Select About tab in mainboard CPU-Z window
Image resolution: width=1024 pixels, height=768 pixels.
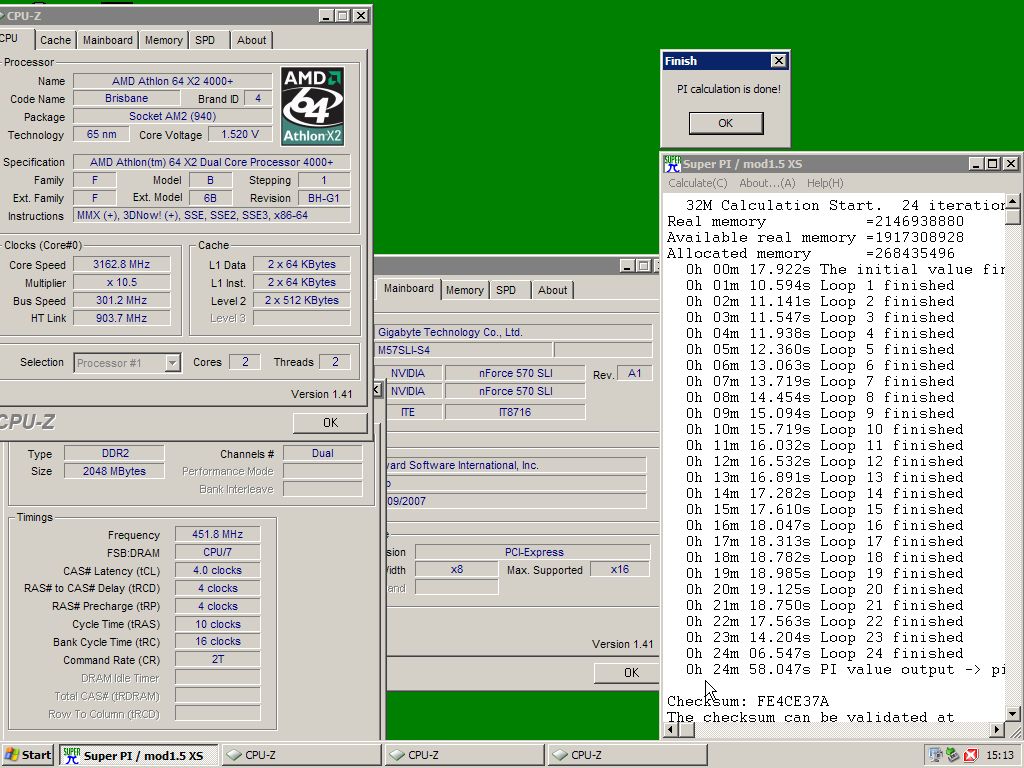(x=552, y=290)
